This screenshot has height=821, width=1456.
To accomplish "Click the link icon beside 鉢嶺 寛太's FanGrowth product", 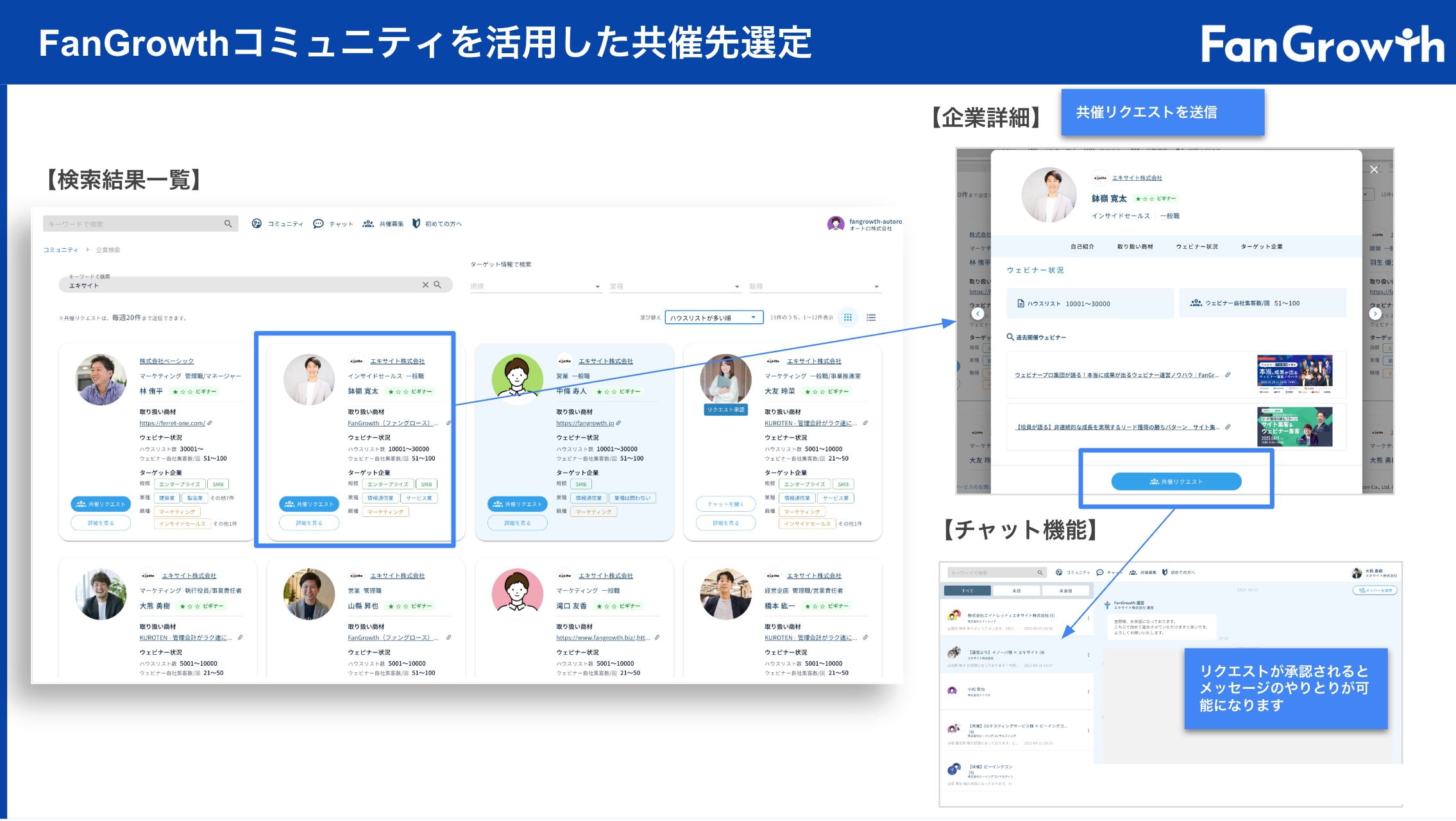I will coord(448,423).
